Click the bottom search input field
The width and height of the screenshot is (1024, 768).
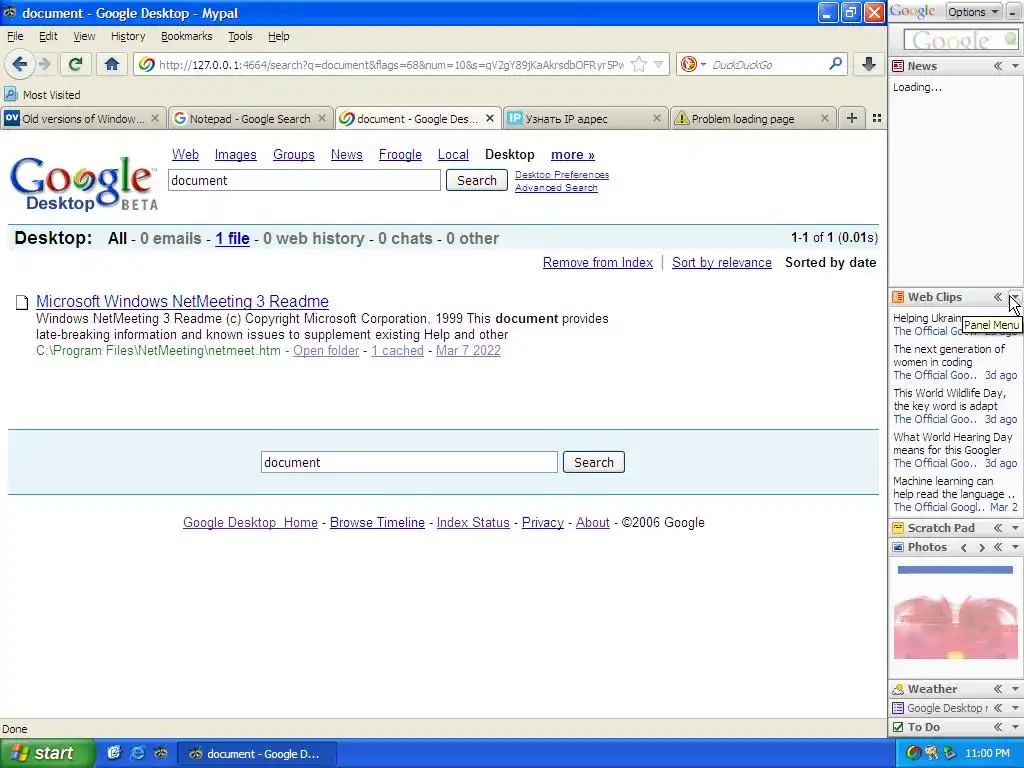[409, 462]
